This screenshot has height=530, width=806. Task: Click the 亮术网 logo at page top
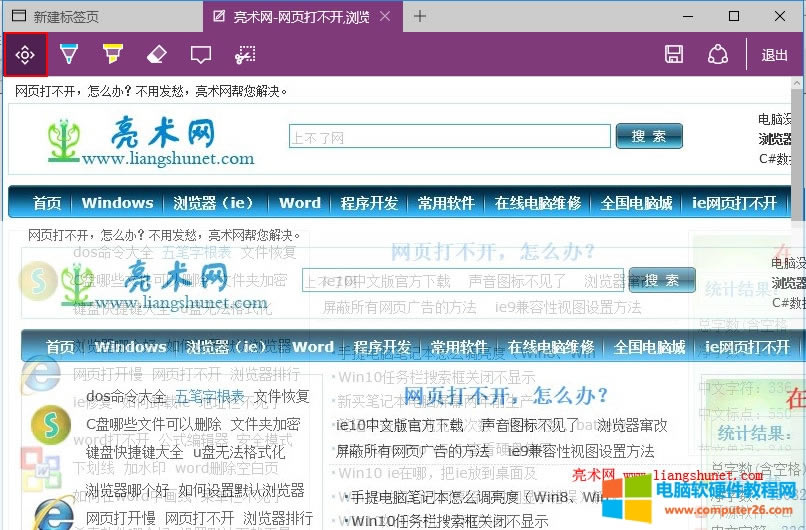click(150, 140)
